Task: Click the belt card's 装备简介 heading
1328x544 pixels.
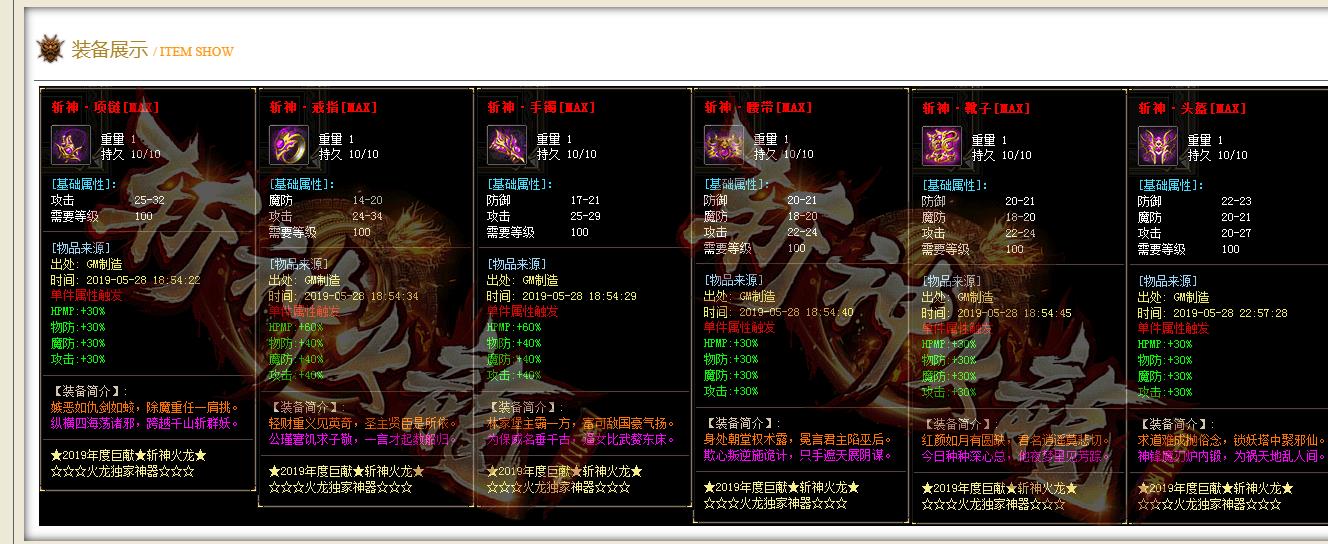Action: pos(741,423)
